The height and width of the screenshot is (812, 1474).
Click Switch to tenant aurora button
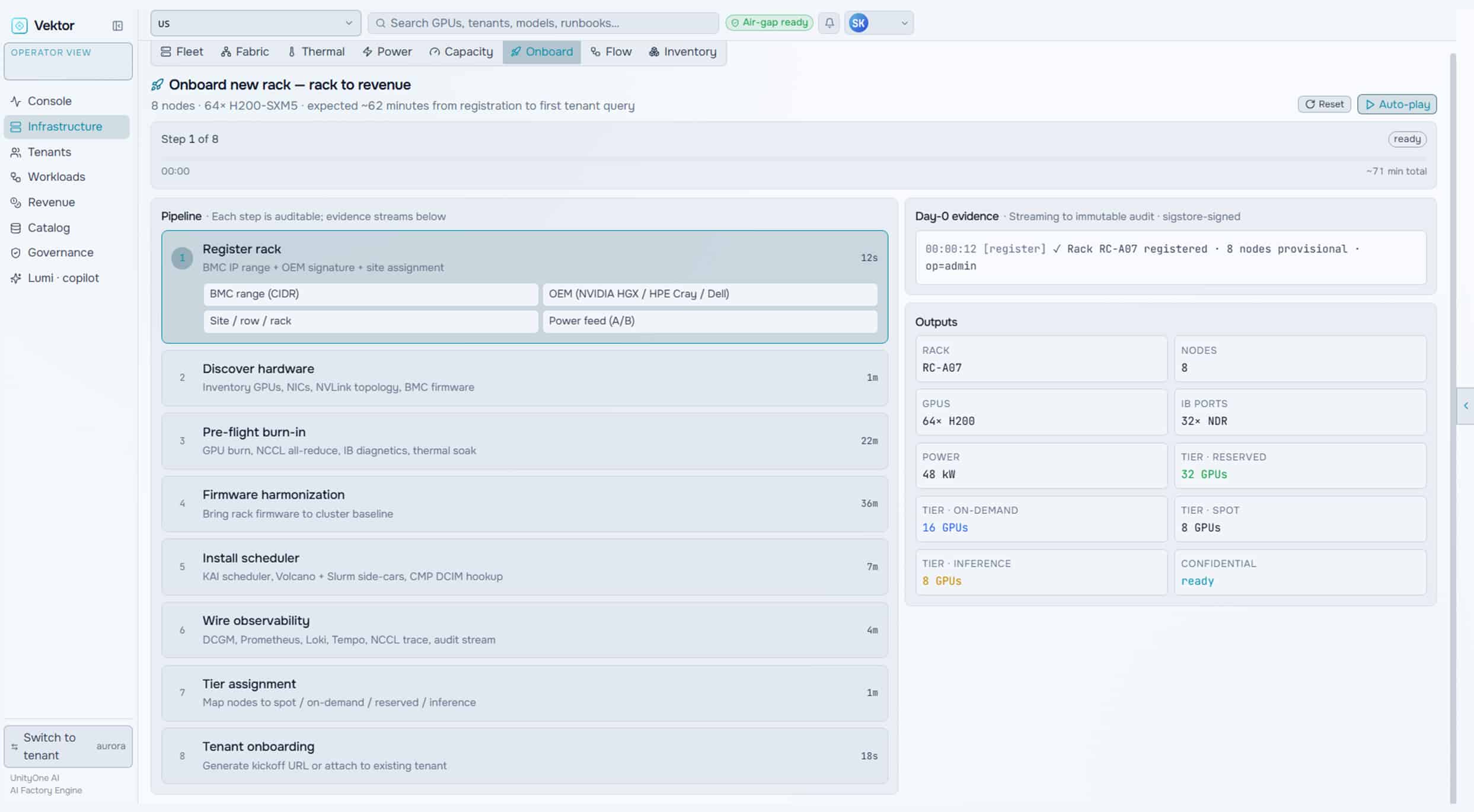pos(68,747)
